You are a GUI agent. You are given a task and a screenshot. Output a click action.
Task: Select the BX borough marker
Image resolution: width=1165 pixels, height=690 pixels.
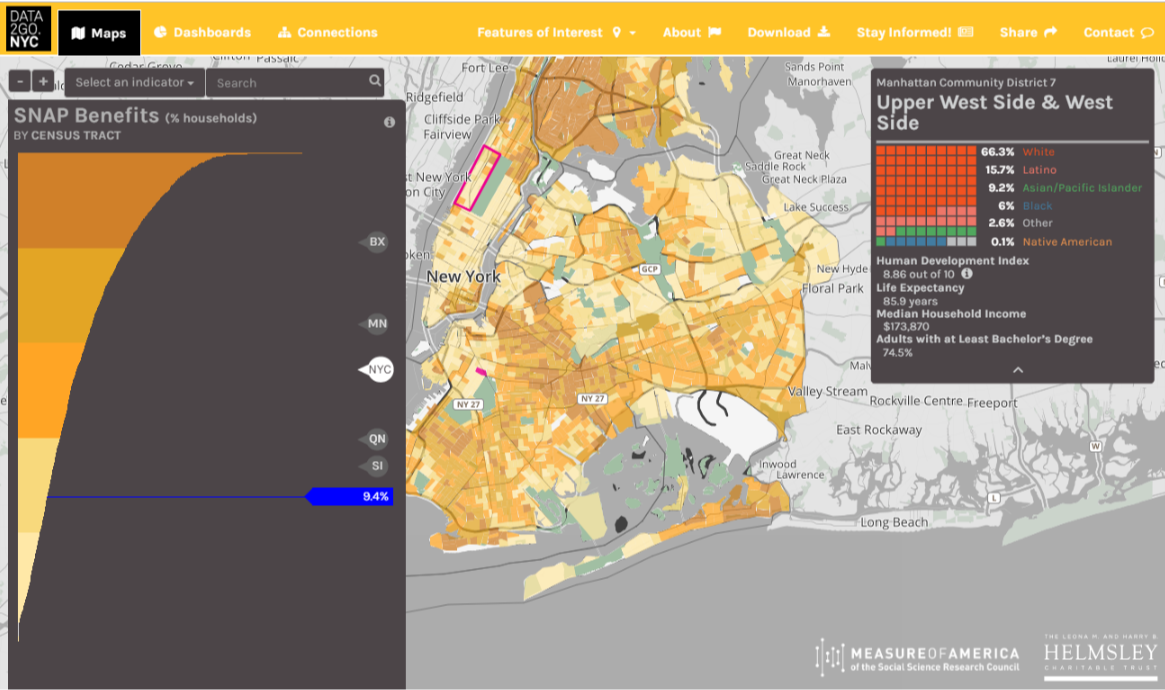point(376,242)
